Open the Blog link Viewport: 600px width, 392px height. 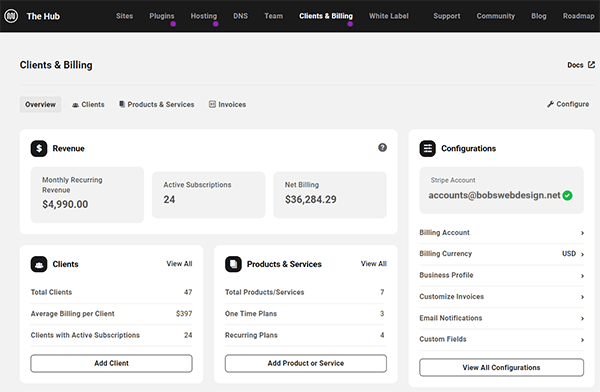click(x=539, y=16)
